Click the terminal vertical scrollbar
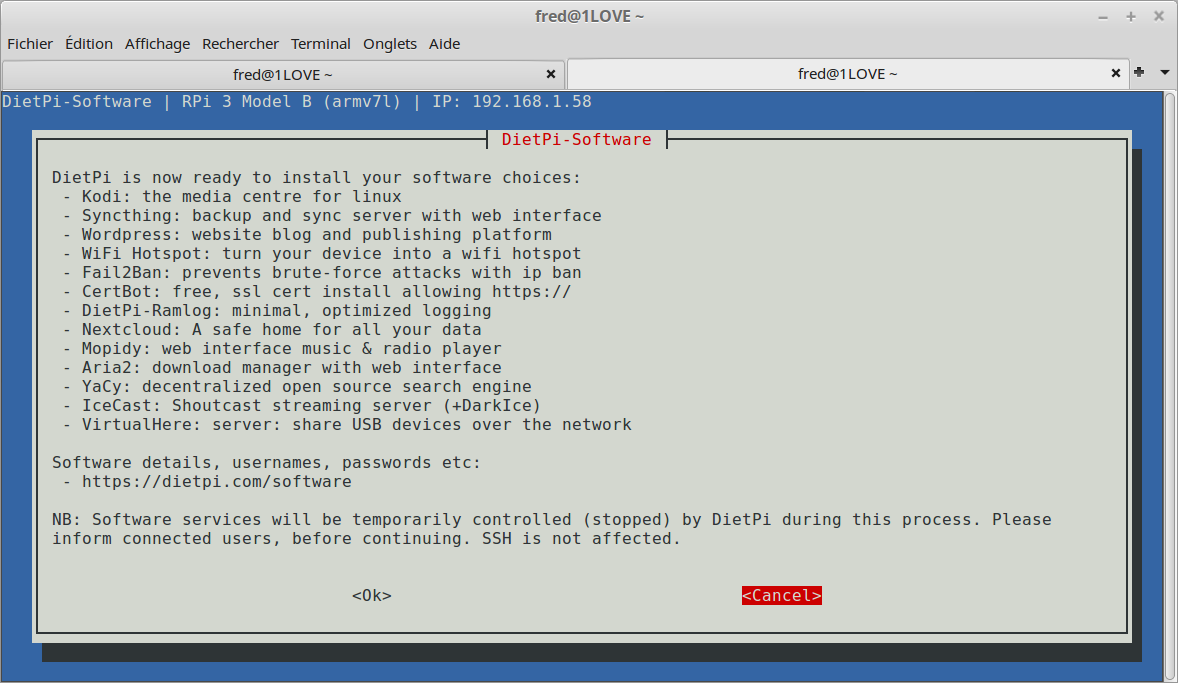 [x=1170, y=385]
